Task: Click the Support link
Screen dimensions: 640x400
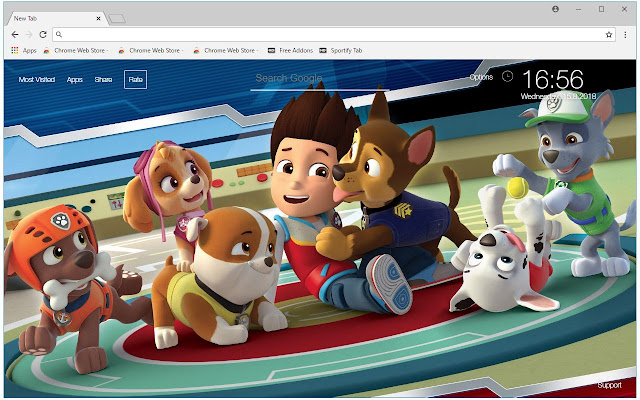Action: (x=609, y=385)
